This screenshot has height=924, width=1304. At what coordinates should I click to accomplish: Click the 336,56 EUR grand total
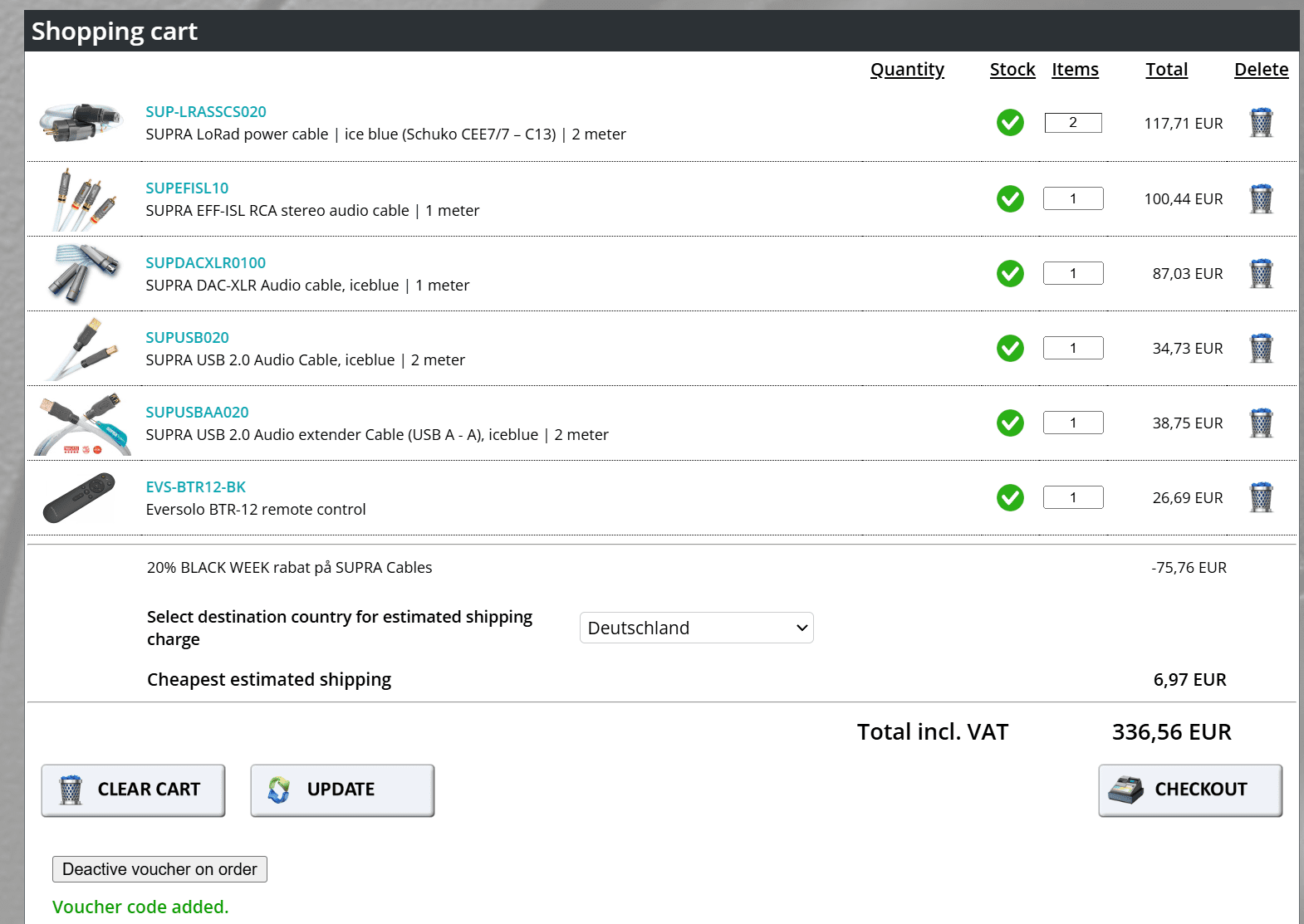tap(1171, 732)
